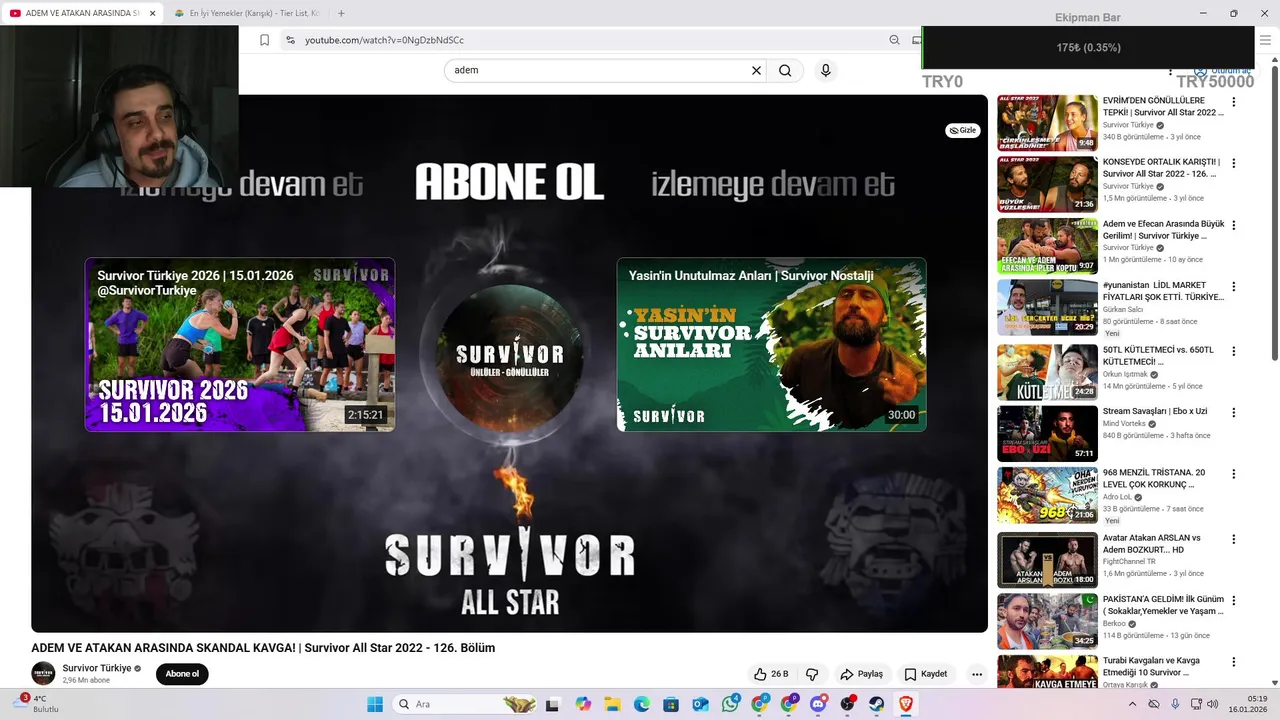Click the Survivor subscribe circle in end screen
1280x720 pixels.
[x=510, y=343]
